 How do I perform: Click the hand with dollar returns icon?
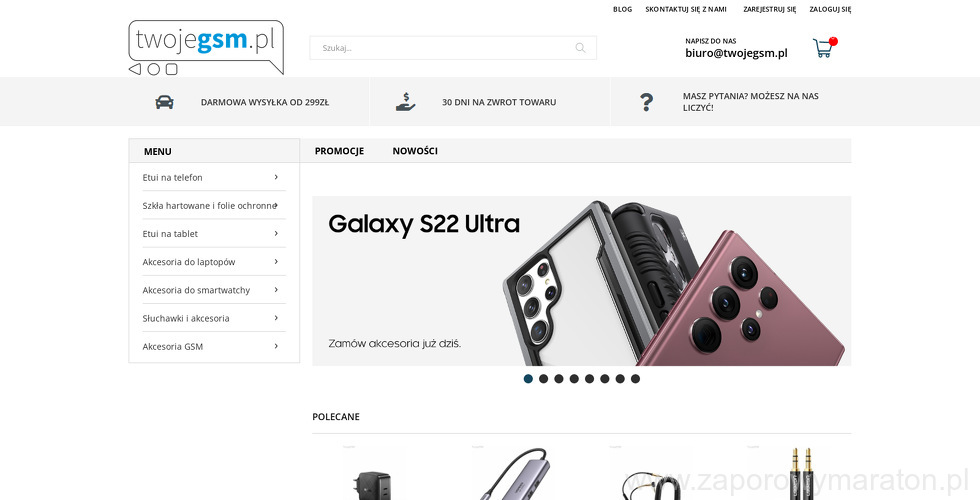[406, 102]
